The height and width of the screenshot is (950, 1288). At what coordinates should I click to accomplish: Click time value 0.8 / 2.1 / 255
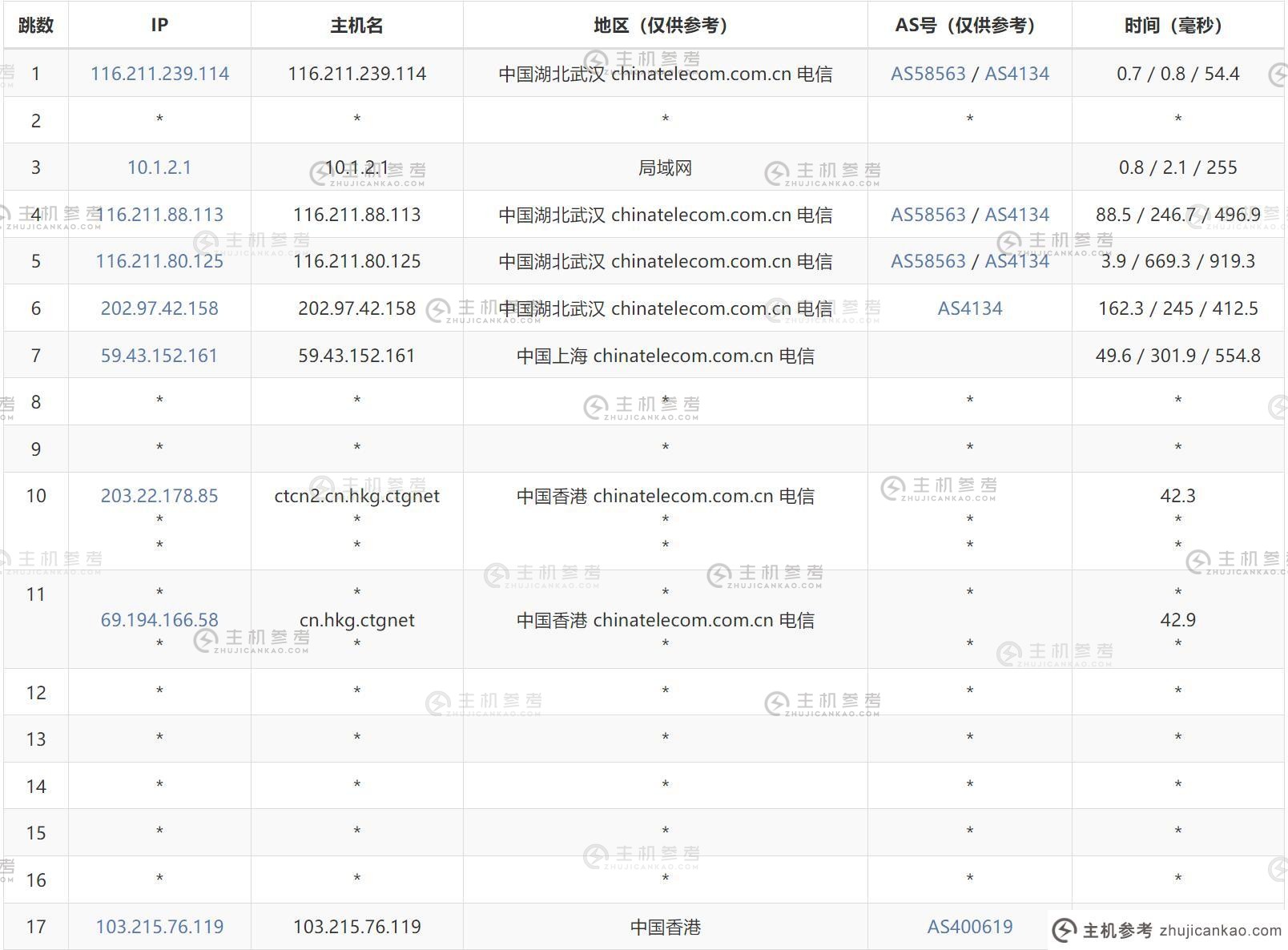pyautogui.click(x=1177, y=167)
